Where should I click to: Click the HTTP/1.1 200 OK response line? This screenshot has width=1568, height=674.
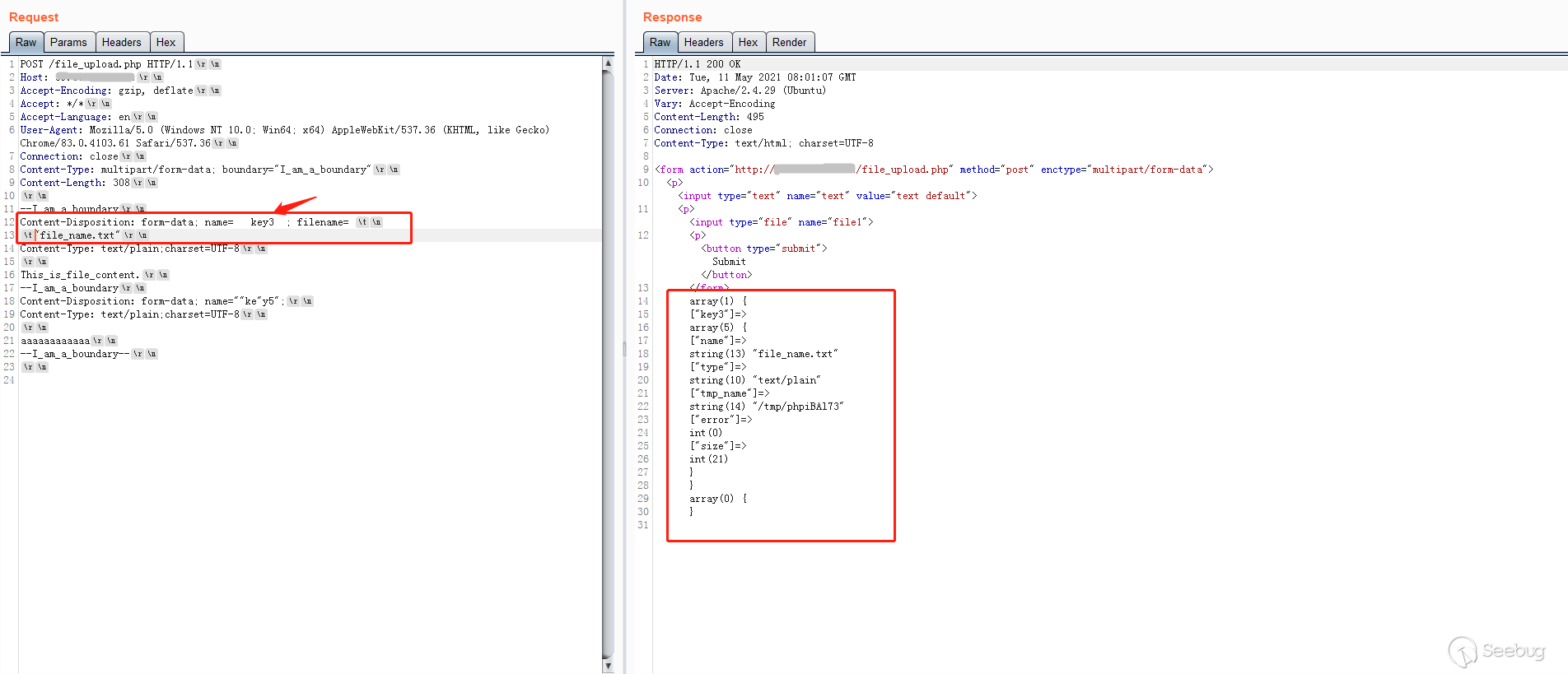[x=697, y=64]
